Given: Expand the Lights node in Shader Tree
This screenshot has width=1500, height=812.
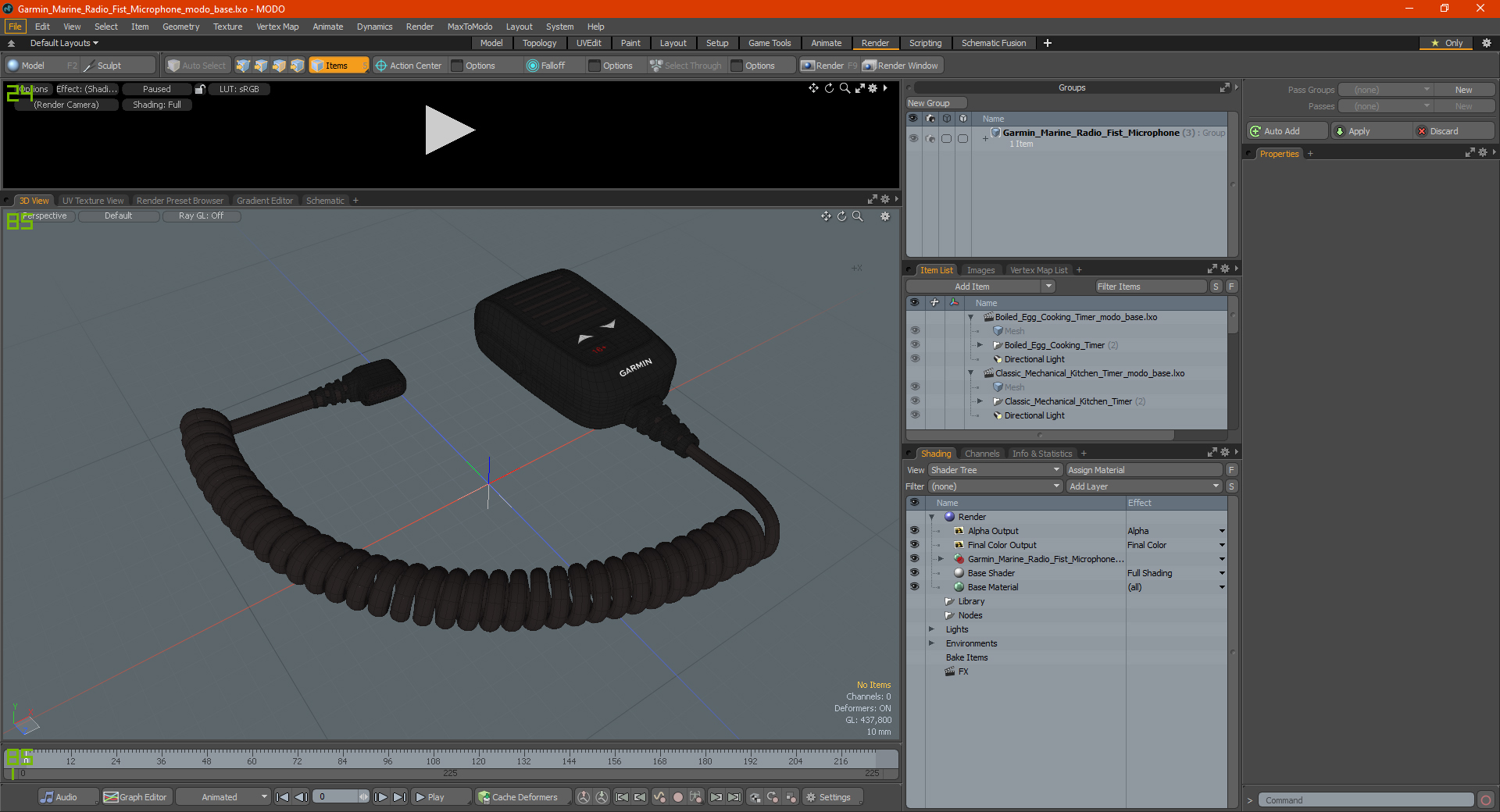Looking at the screenshot, I should (931, 629).
